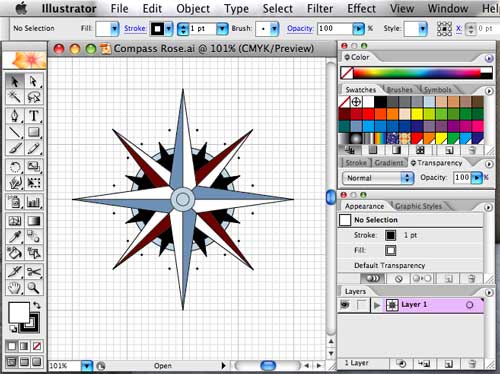500x374 pixels.
Task: Open the Object menu
Action: (193, 8)
